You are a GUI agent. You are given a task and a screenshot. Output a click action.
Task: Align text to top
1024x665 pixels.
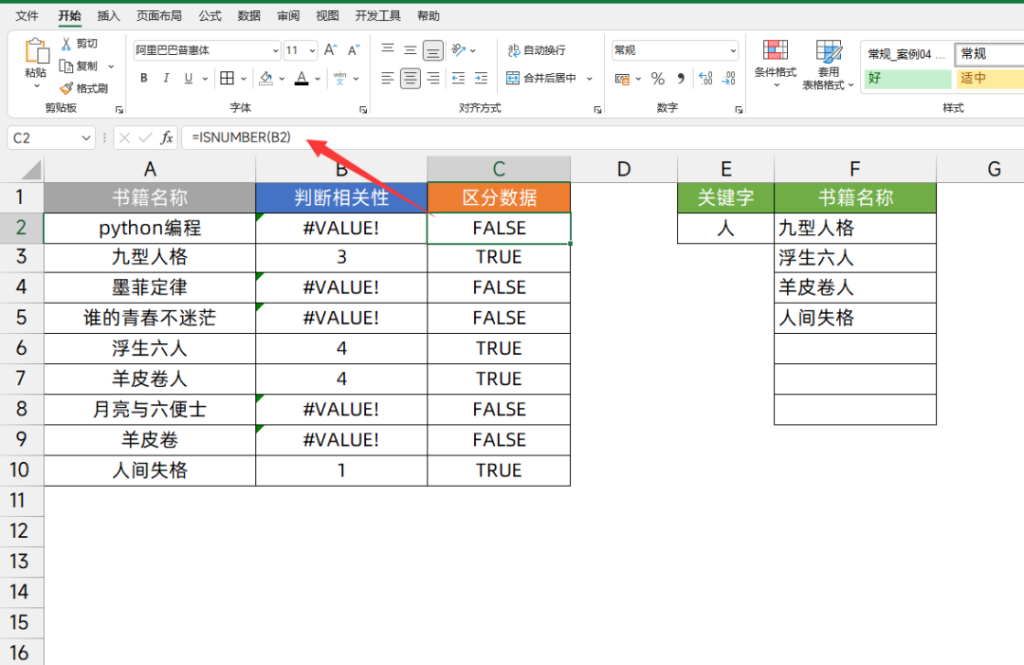coord(388,50)
